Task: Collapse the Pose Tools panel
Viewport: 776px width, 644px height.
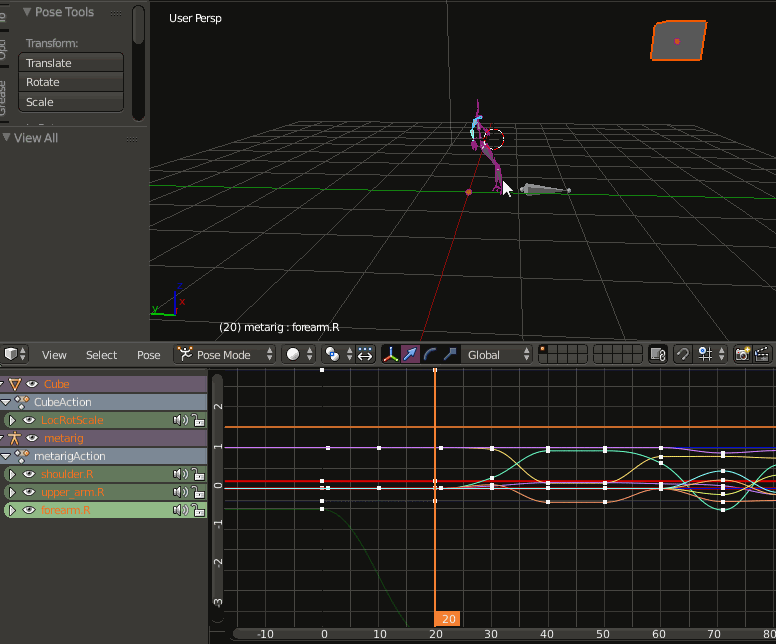Action: pyautogui.click(x=27, y=12)
